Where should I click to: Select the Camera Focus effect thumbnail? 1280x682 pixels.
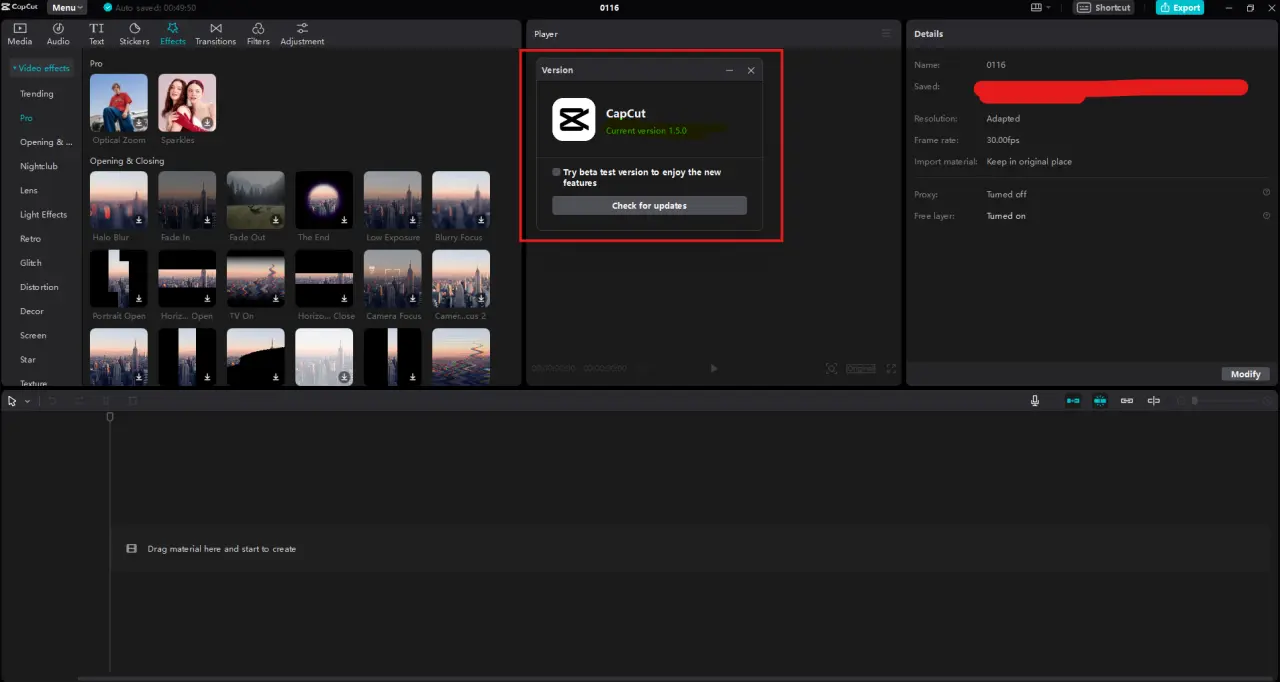tap(392, 278)
